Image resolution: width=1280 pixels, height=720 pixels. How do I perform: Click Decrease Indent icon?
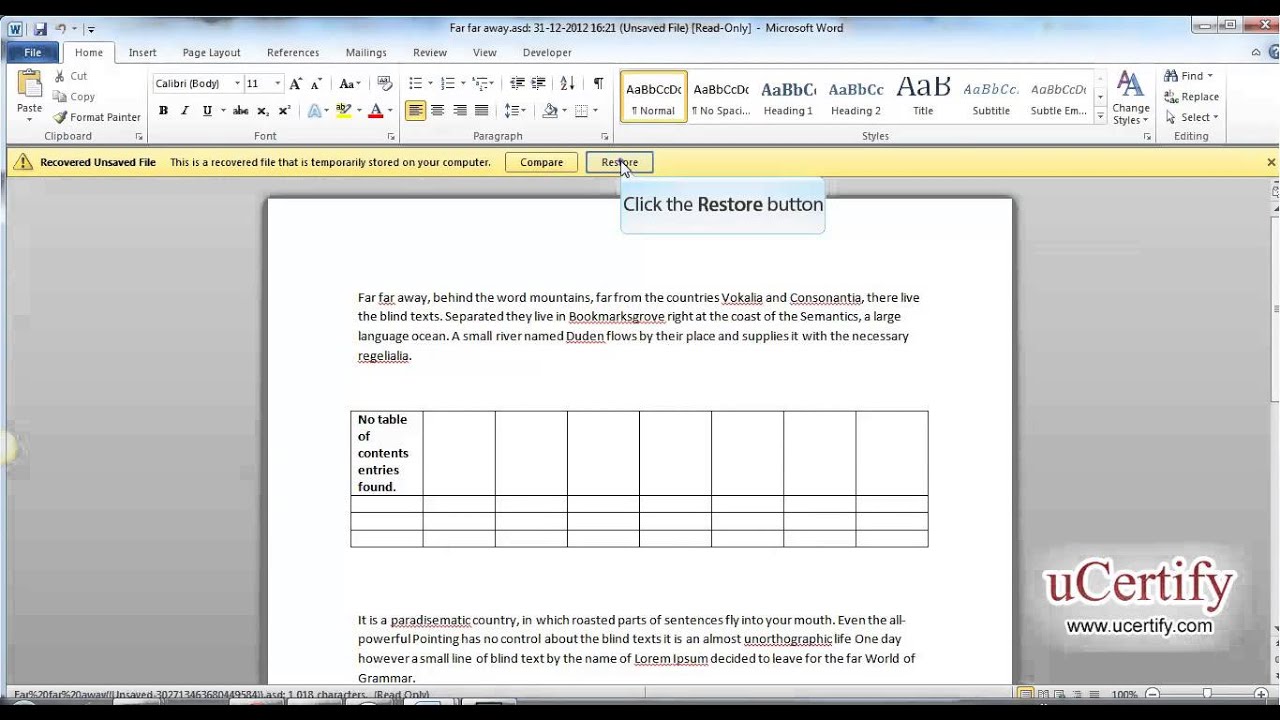pyautogui.click(x=517, y=84)
